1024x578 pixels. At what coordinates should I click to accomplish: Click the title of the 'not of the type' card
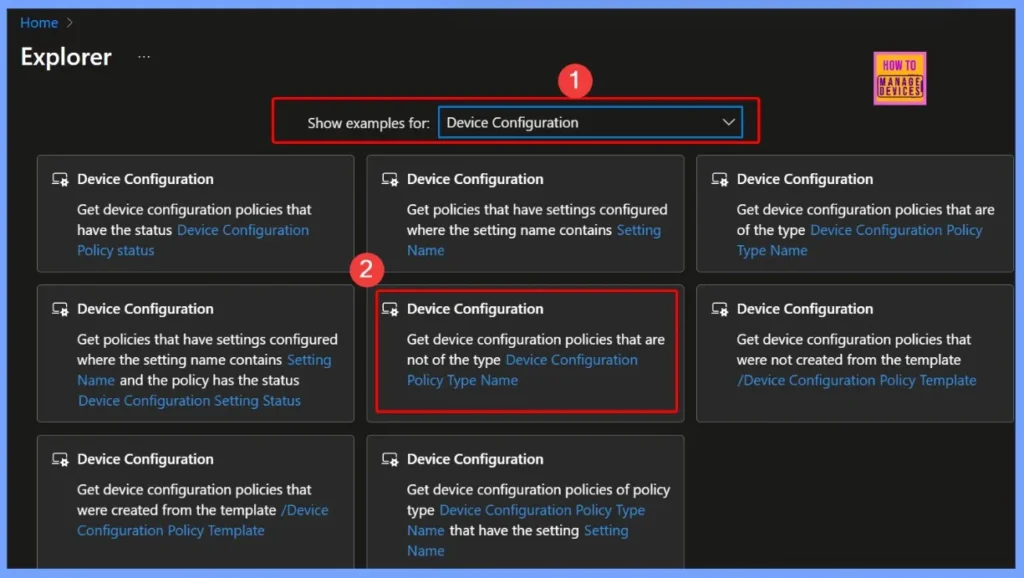[475, 309]
